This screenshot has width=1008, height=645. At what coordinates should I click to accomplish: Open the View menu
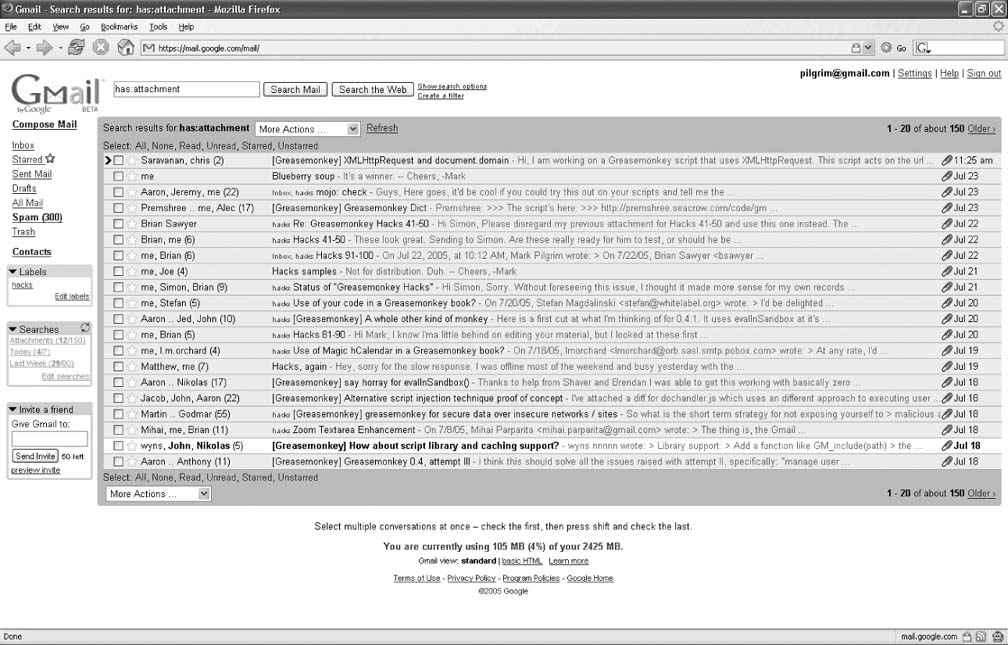pos(60,27)
